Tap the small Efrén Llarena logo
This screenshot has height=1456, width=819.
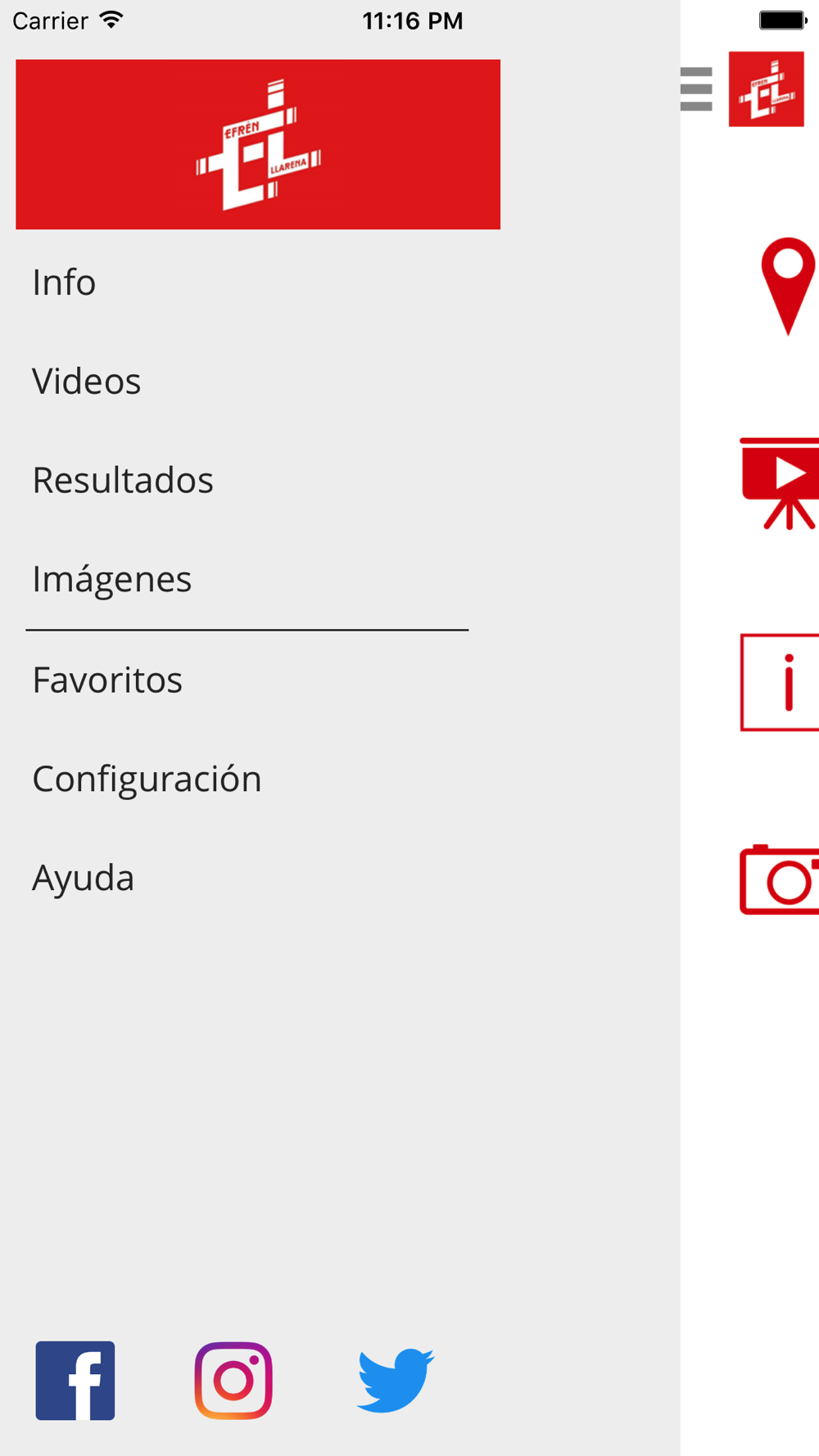pos(767,89)
